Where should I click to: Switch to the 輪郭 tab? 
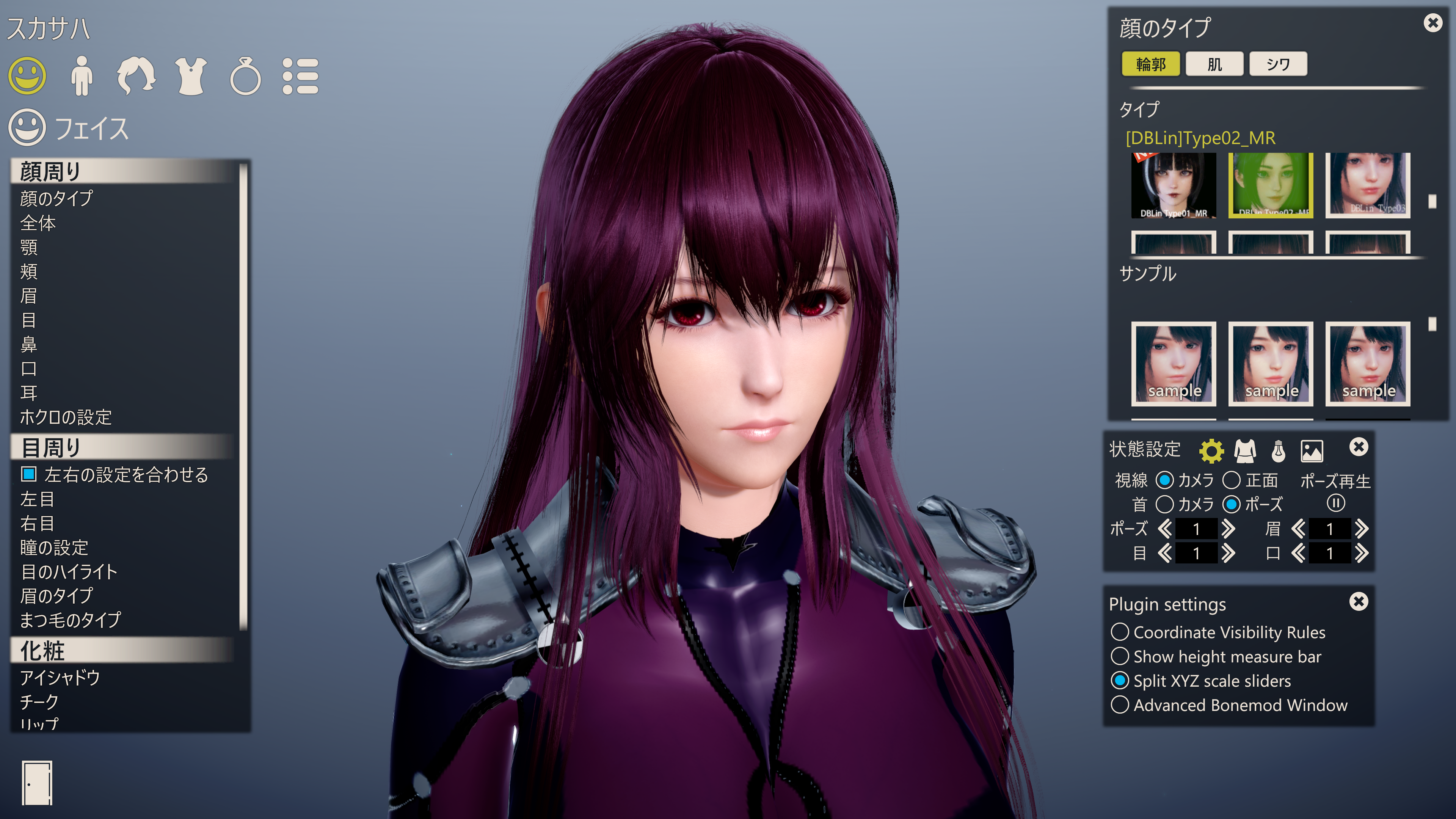pyautogui.click(x=1151, y=64)
